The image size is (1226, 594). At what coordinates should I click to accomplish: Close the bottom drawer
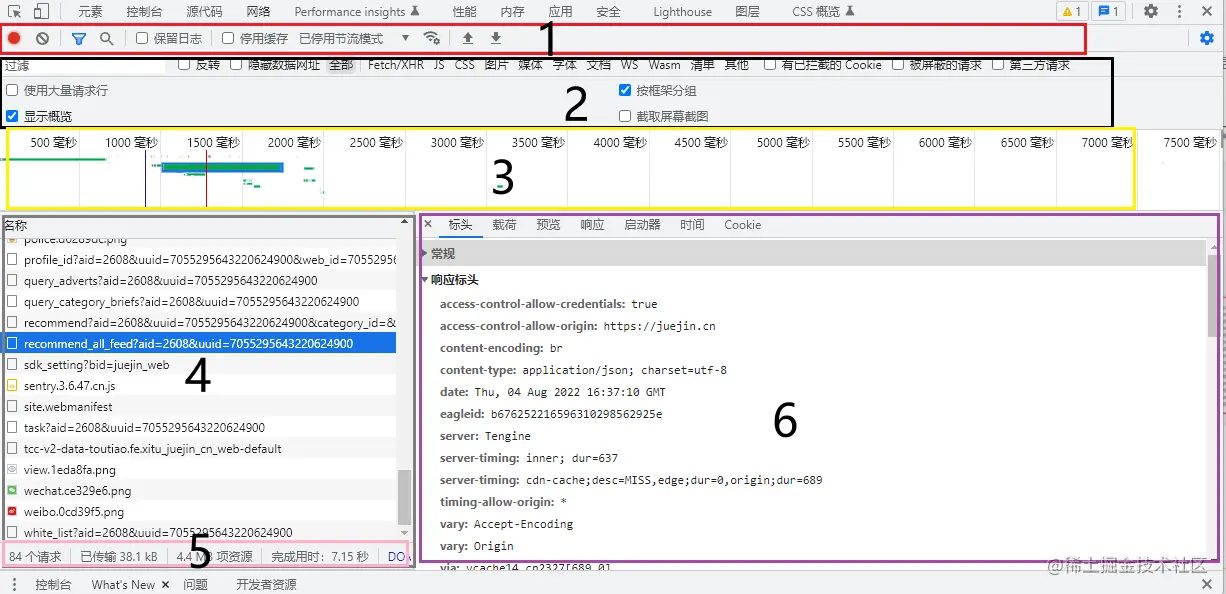point(1207,584)
